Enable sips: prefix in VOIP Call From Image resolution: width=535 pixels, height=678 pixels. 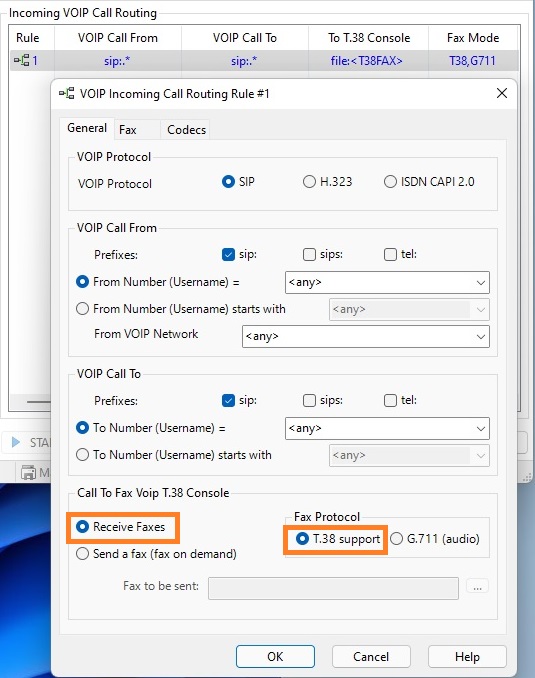click(x=309, y=254)
